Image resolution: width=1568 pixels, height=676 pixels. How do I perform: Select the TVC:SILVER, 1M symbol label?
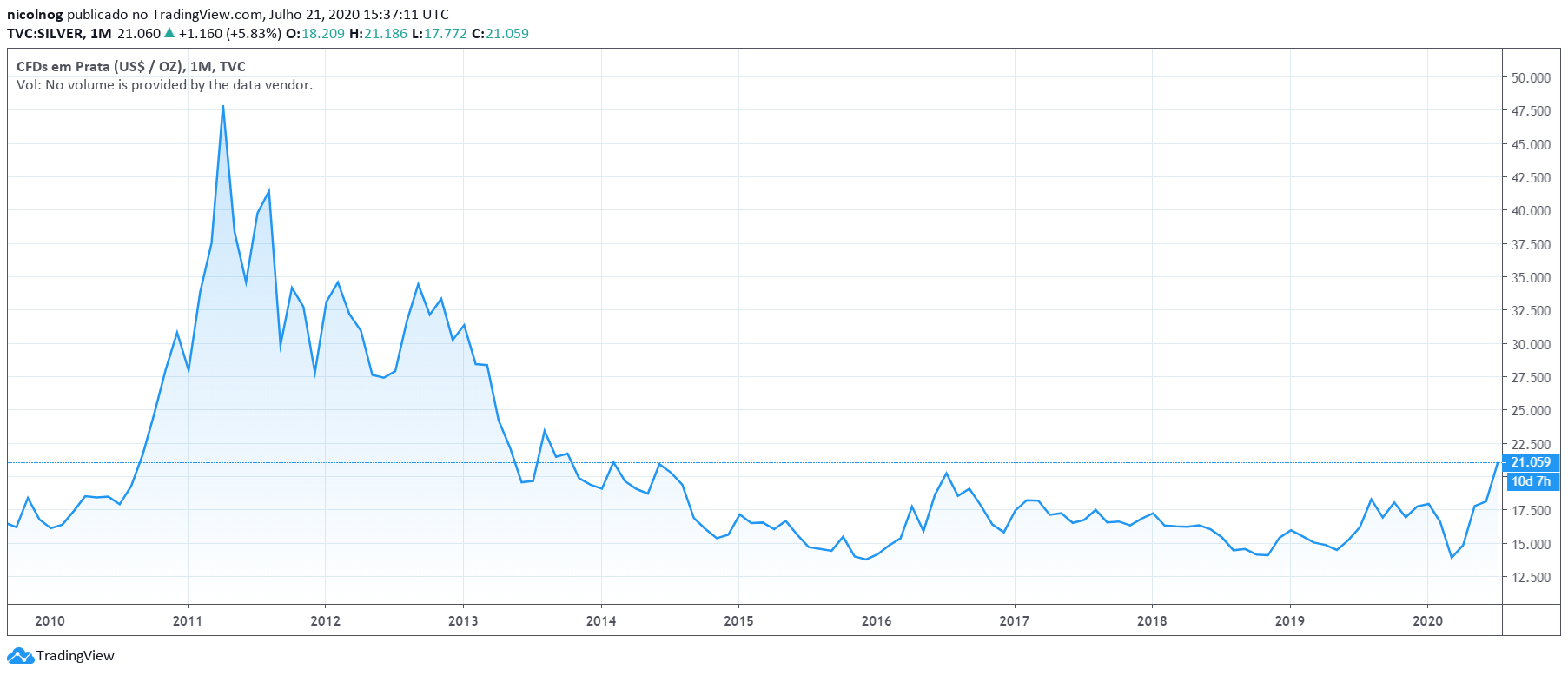[59, 34]
